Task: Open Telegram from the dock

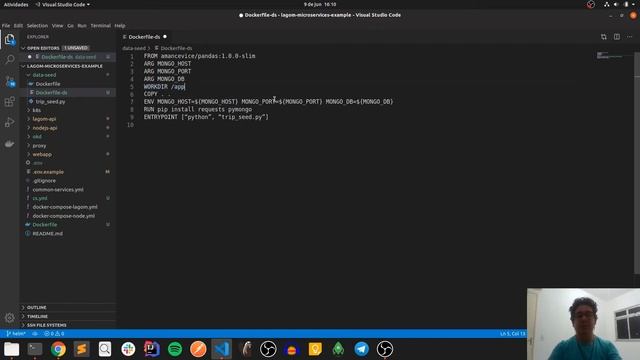Action: click(x=361, y=349)
